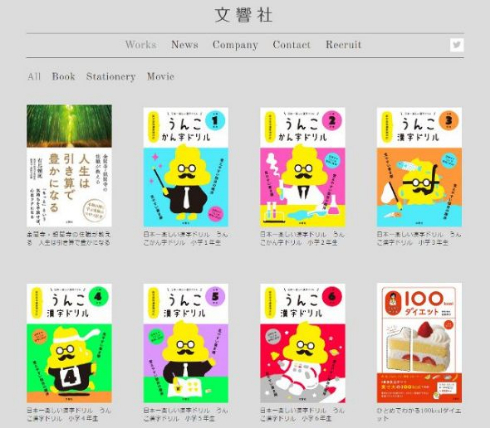Click the 小学1年生 drill title link

tap(186, 238)
